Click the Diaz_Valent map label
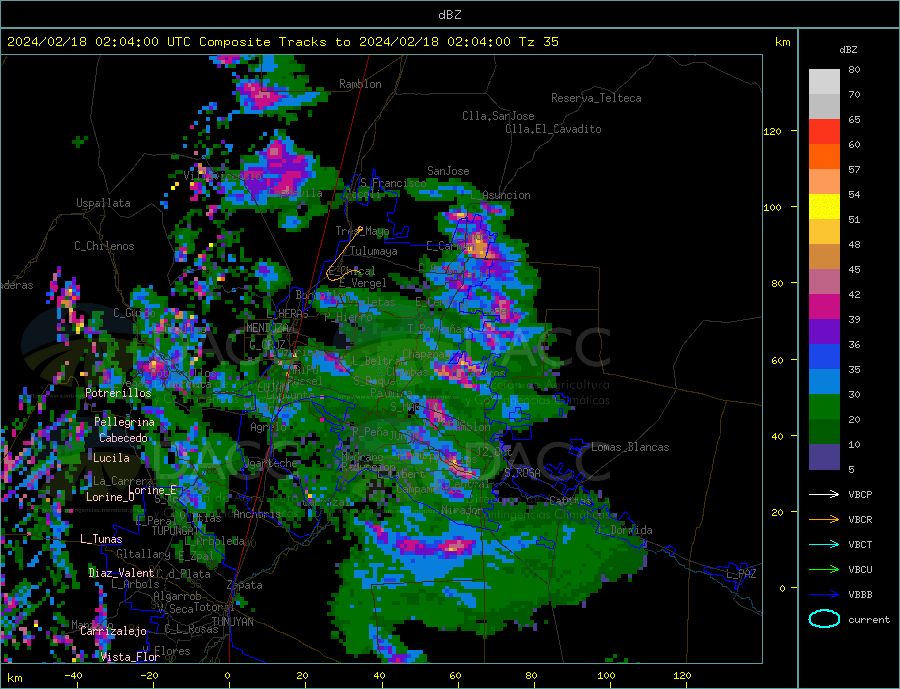 pos(121,573)
